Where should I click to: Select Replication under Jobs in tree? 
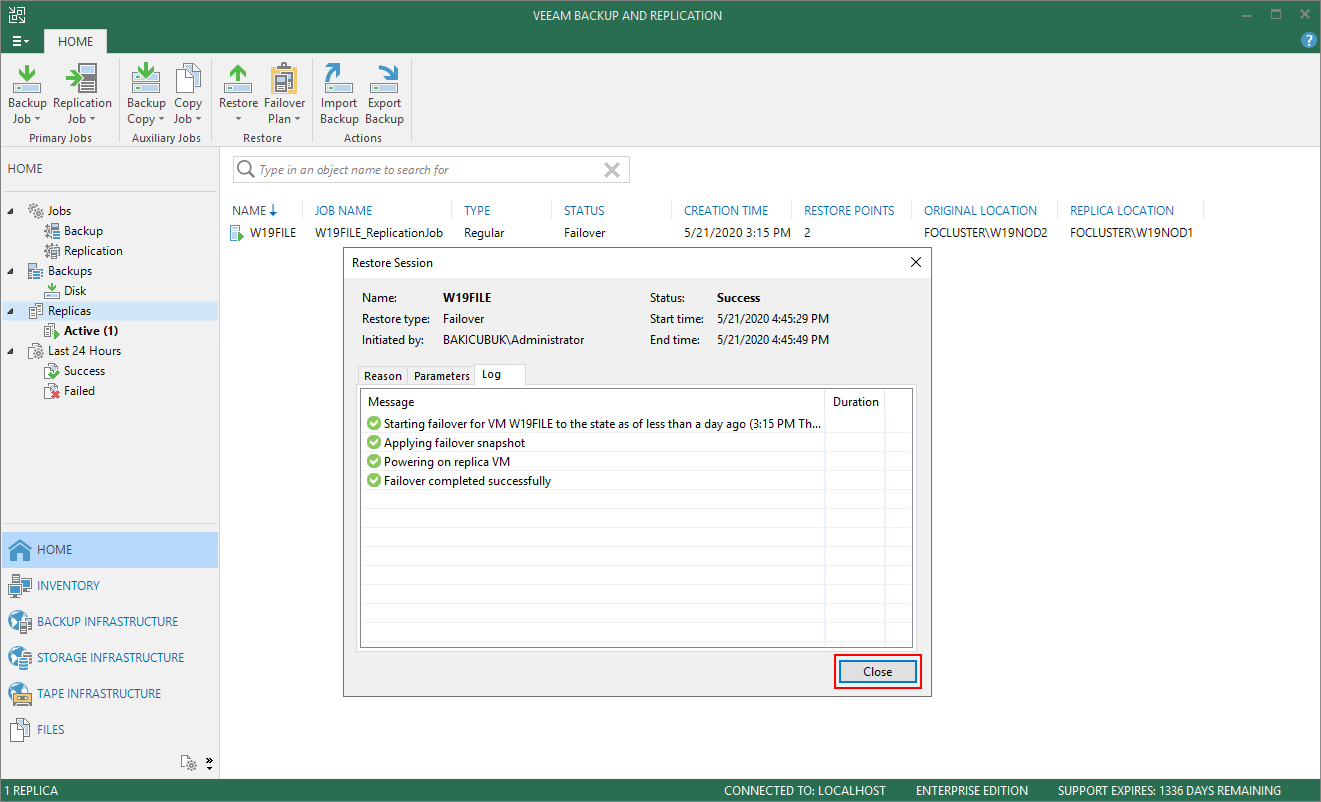pyautogui.click(x=93, y=251)
